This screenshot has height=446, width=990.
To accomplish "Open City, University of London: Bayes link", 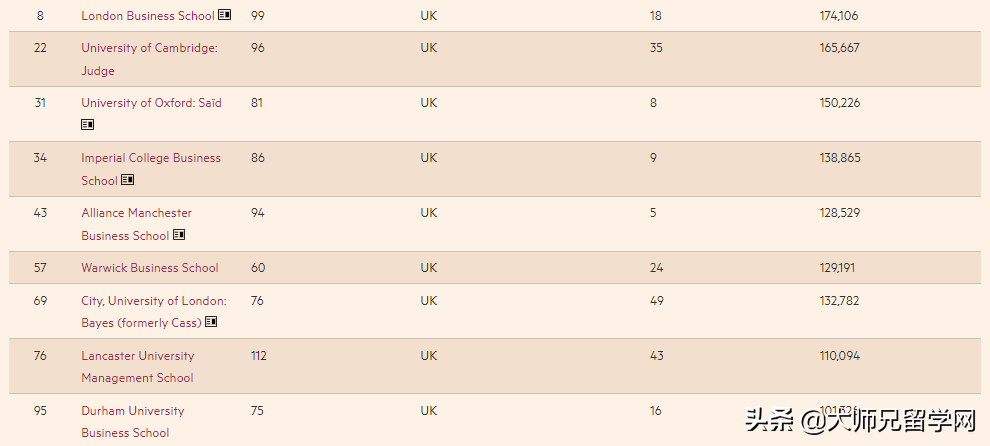I will point(153,301).
